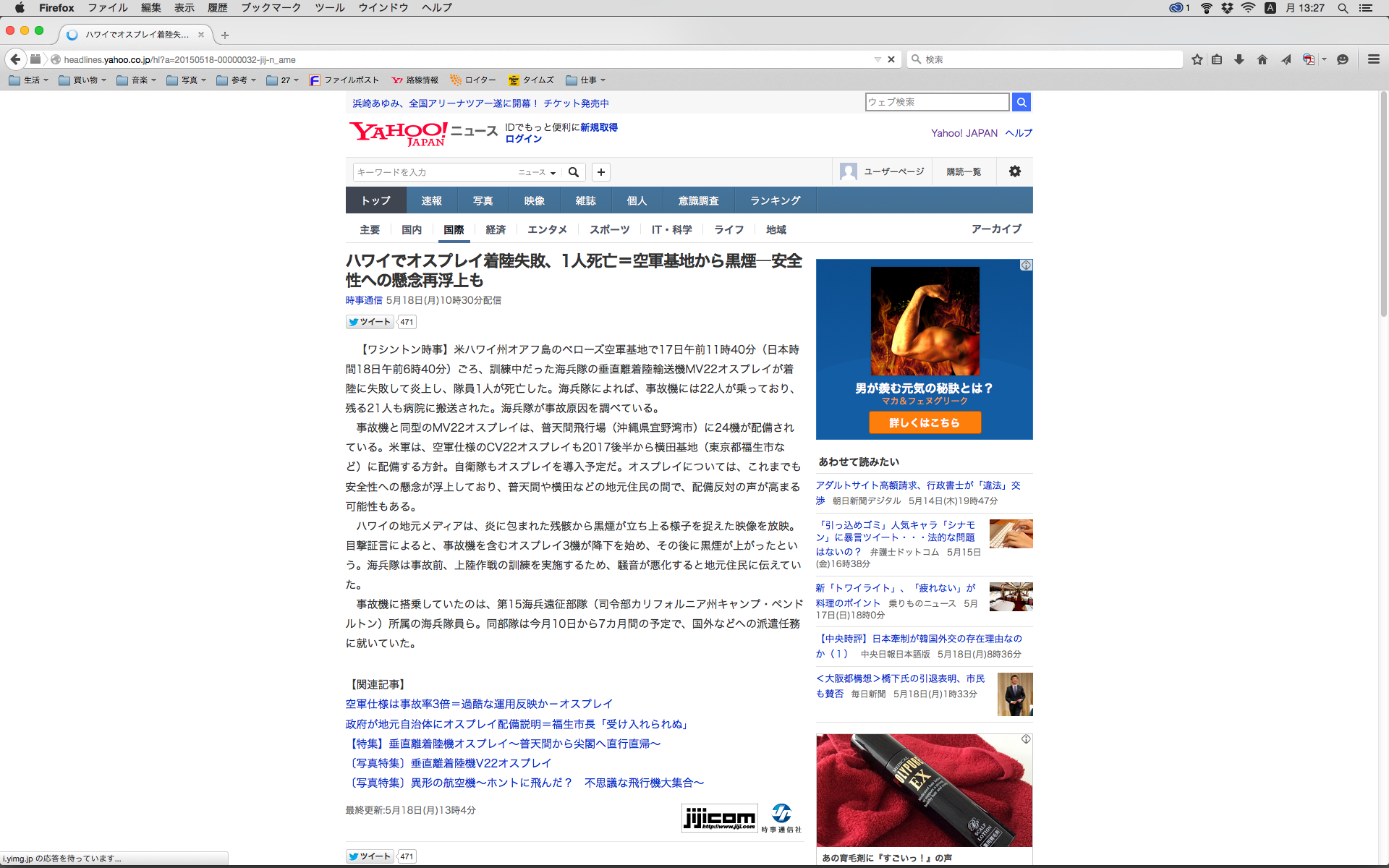Open the ブックマーク menu in menu bar
The height and width of the screenshot is (868, 1389).
click(x=271, y=7)
